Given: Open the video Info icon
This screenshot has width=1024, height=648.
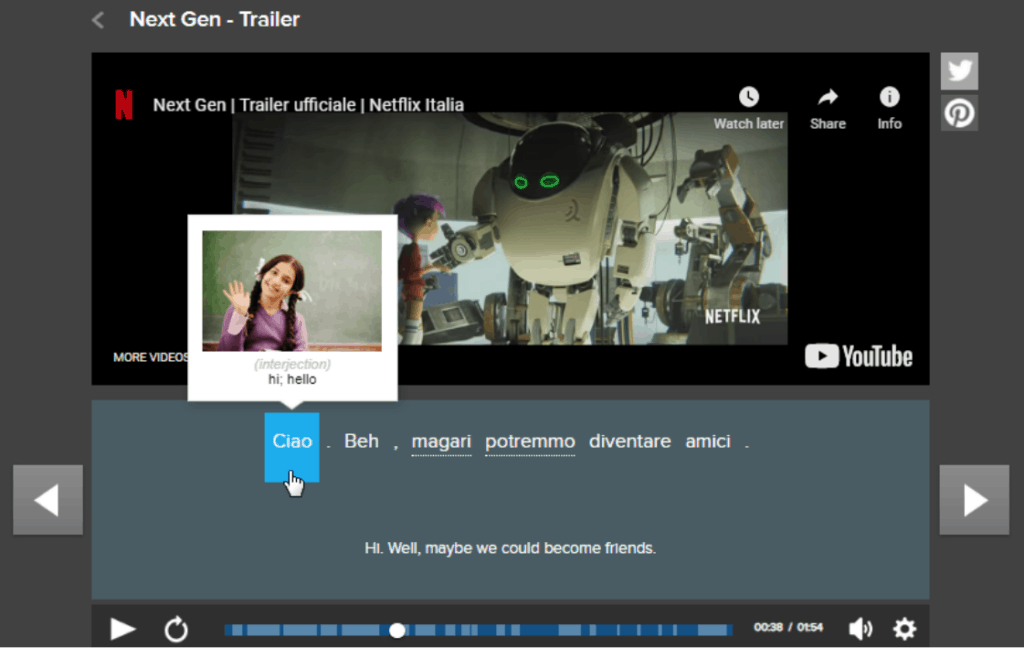Looking at the screenshot, I should pyautogui.click(x=889, y=97).
